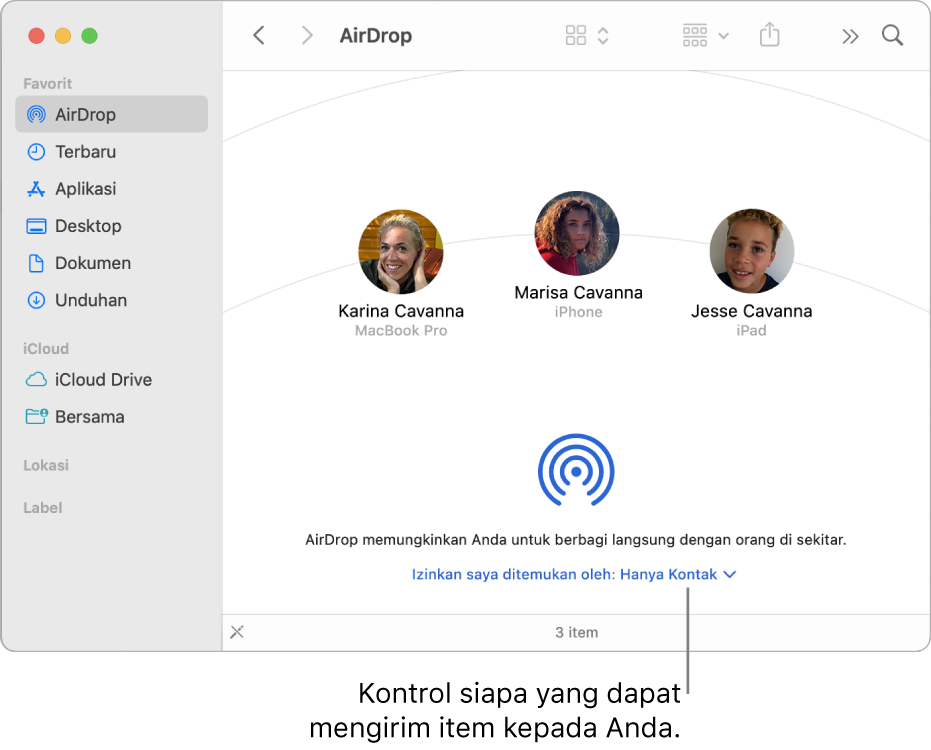The height and width of the screenshot is (750, 931).
Task: Open iCloud Drive in the sidebar
Action: (x=112, y=379)
